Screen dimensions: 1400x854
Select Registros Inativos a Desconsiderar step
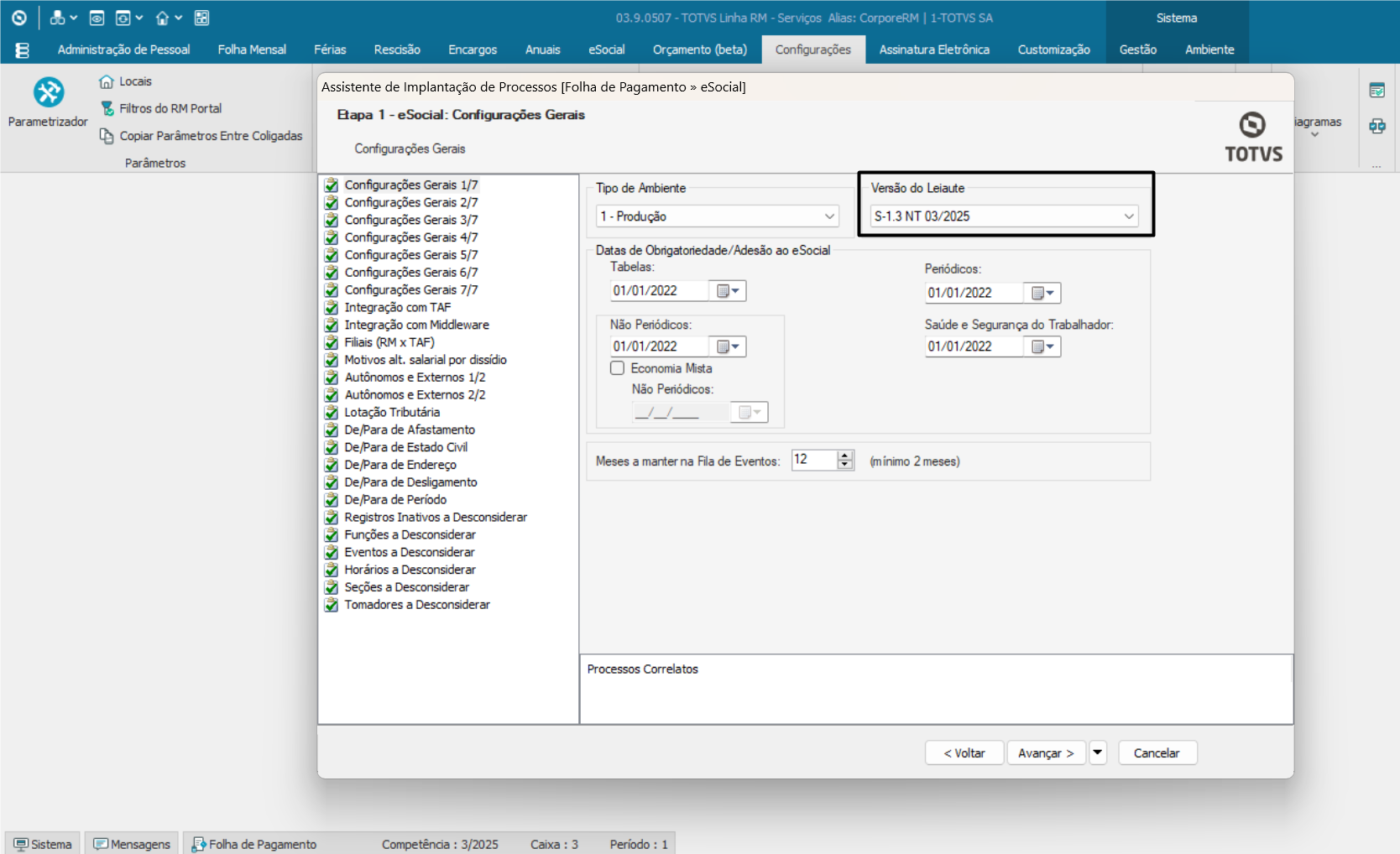click(x=436, y=518)
